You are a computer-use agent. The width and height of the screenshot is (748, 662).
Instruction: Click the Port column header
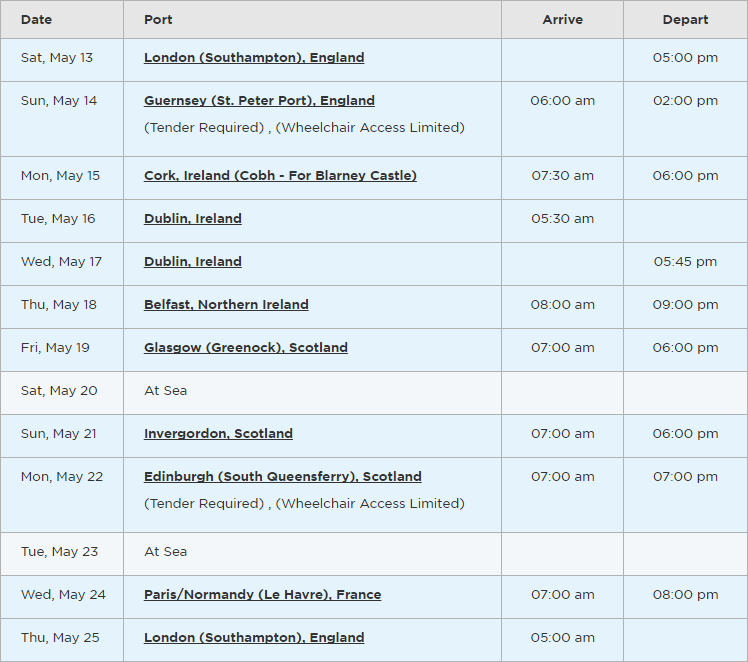(158, 20)
